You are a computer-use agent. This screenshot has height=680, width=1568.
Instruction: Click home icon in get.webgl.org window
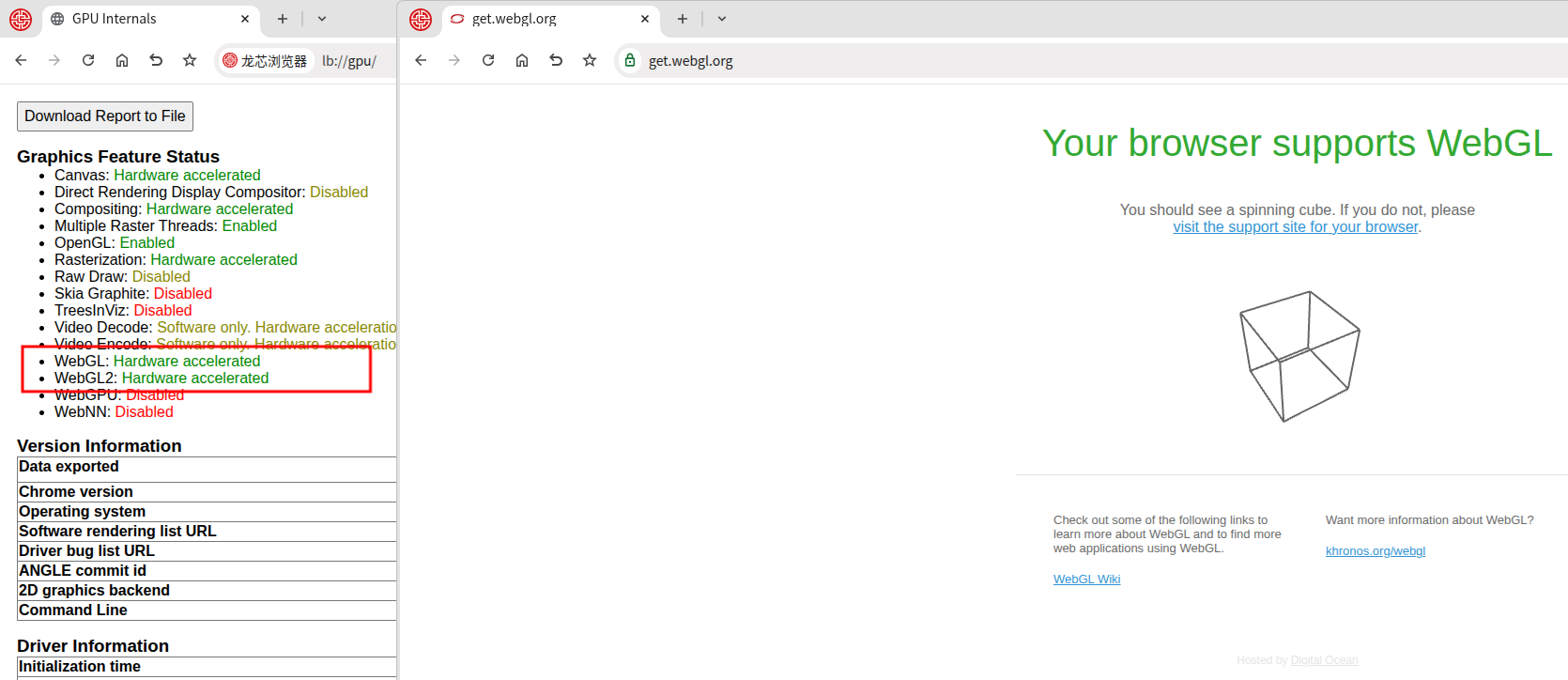tap(522, 60)
